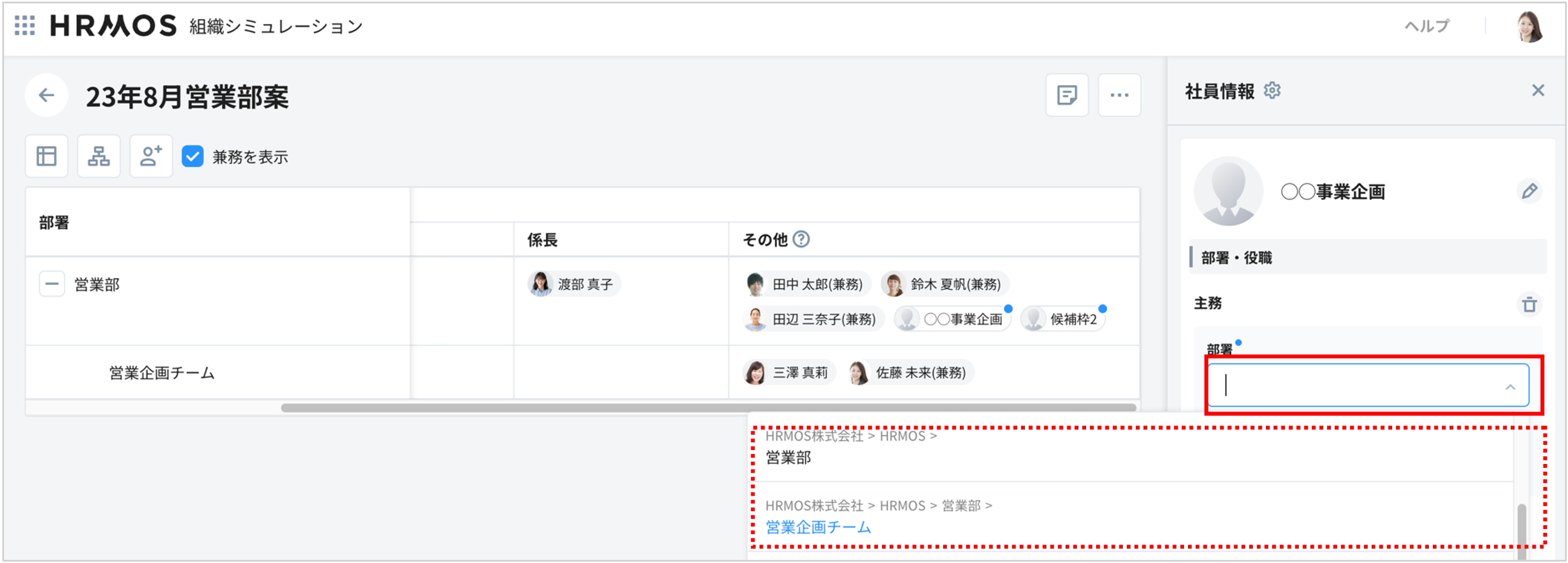This screenshot has height=563, width=1568.
Task: Select 営業部 from the dropdown list
Action: point(788,457)
